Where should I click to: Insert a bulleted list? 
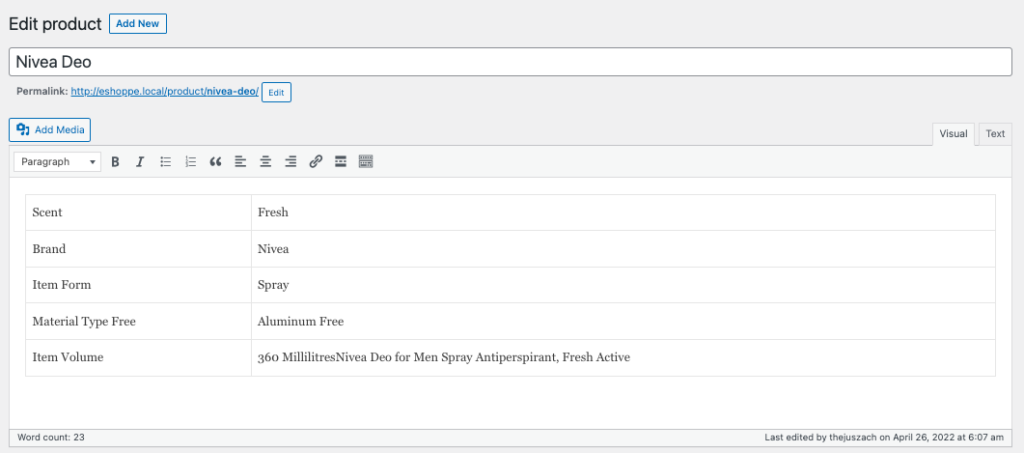(166, 161)
